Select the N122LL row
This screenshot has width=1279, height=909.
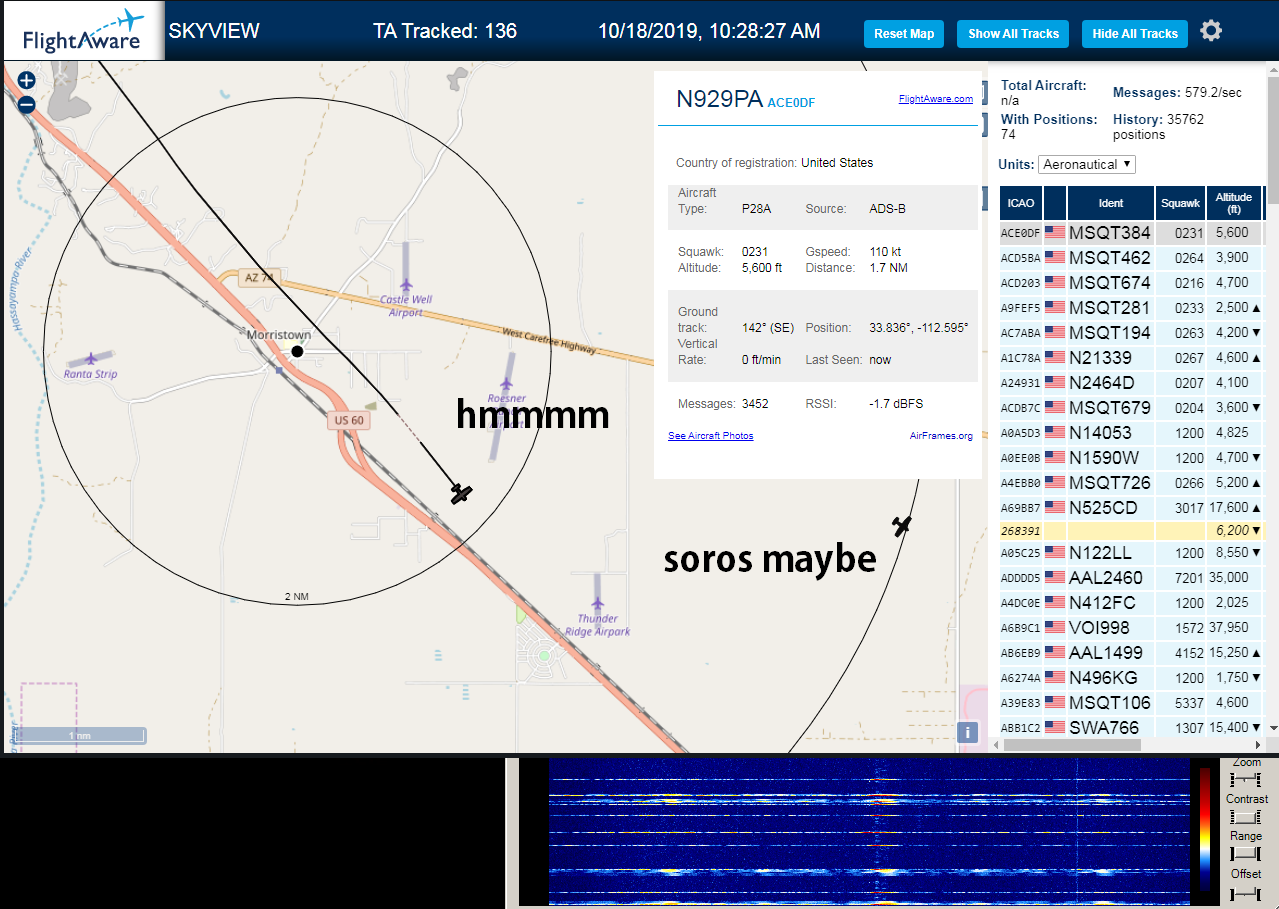pos(1132,553)
